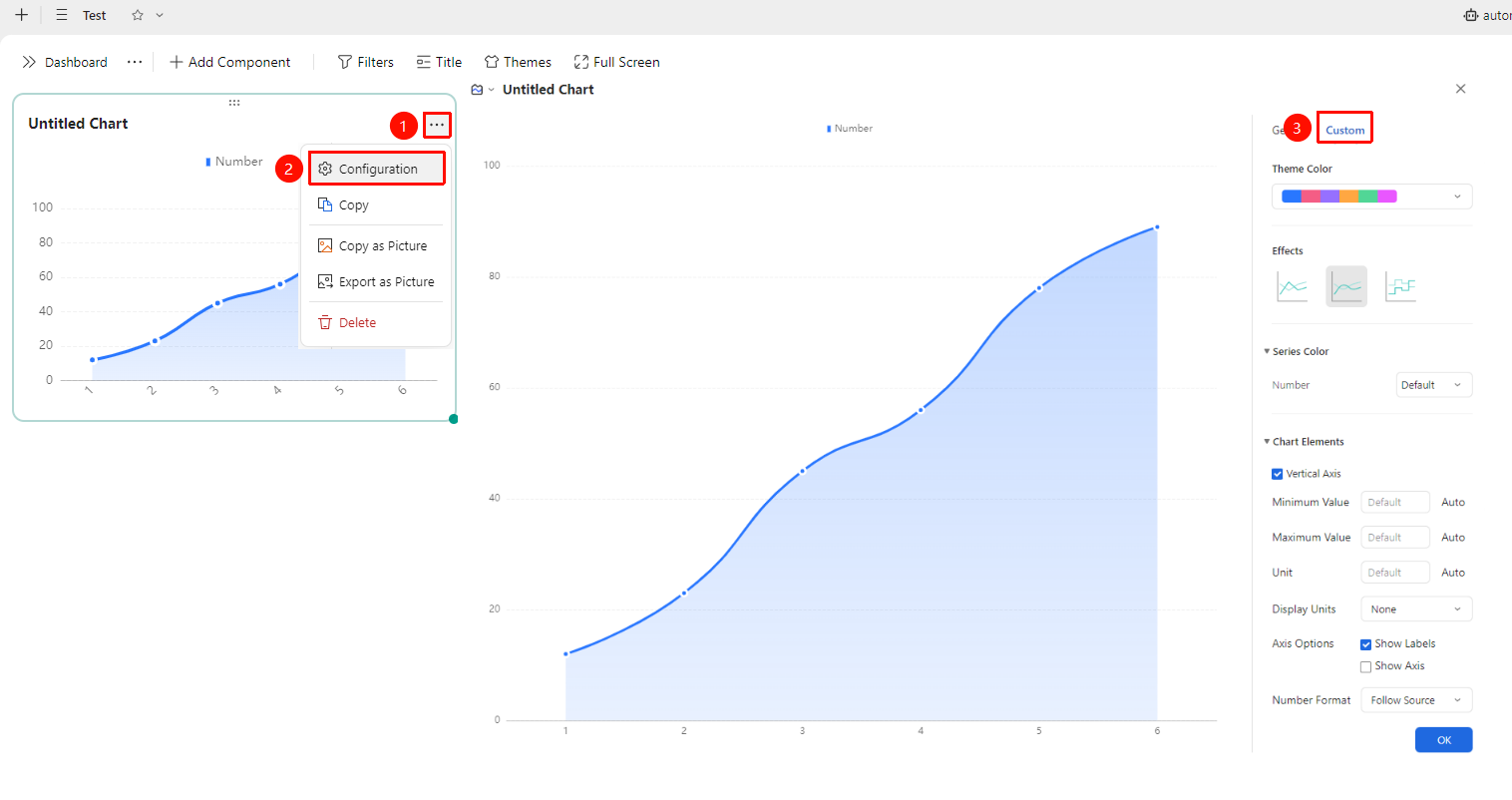This screenshot has height=800, width=1512.
Task: Choose Copy from the context menu
Action: coord(377,204)
